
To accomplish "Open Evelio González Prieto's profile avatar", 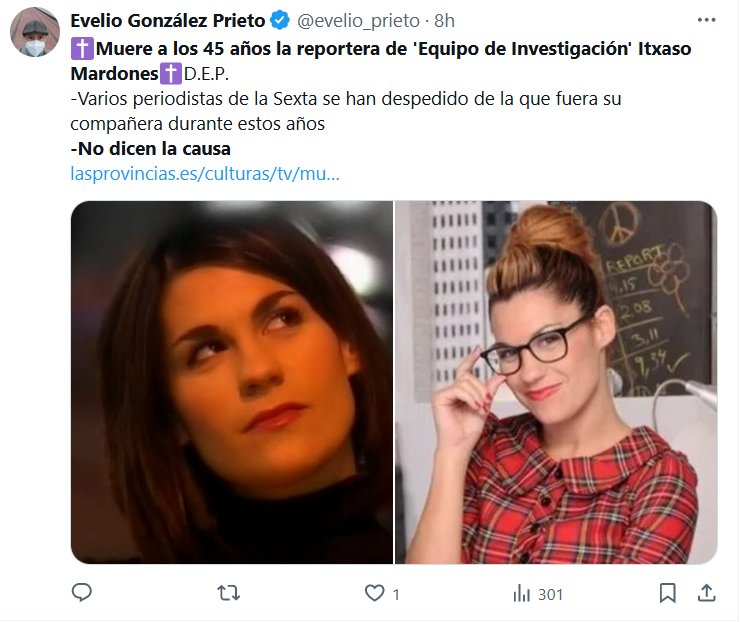I will 35,32.
